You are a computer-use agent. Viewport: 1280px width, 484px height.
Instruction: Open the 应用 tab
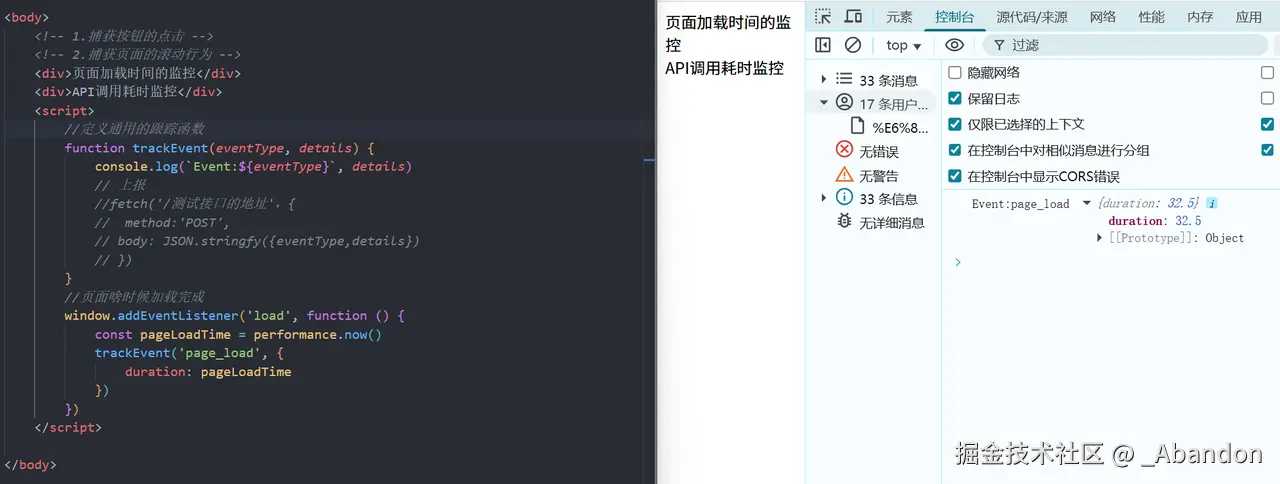coord(1249,16)
